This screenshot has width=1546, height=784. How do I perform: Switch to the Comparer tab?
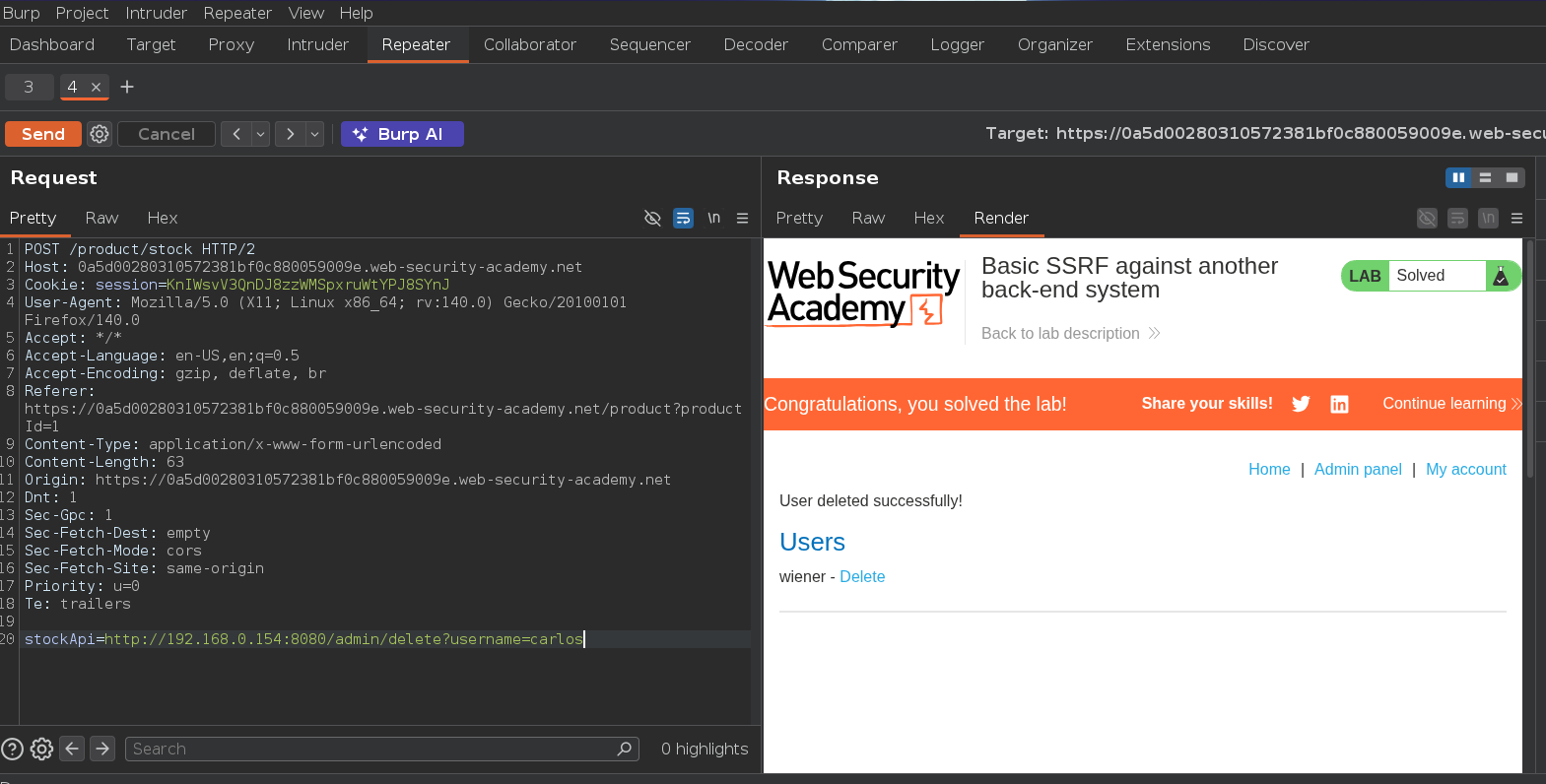859,44
